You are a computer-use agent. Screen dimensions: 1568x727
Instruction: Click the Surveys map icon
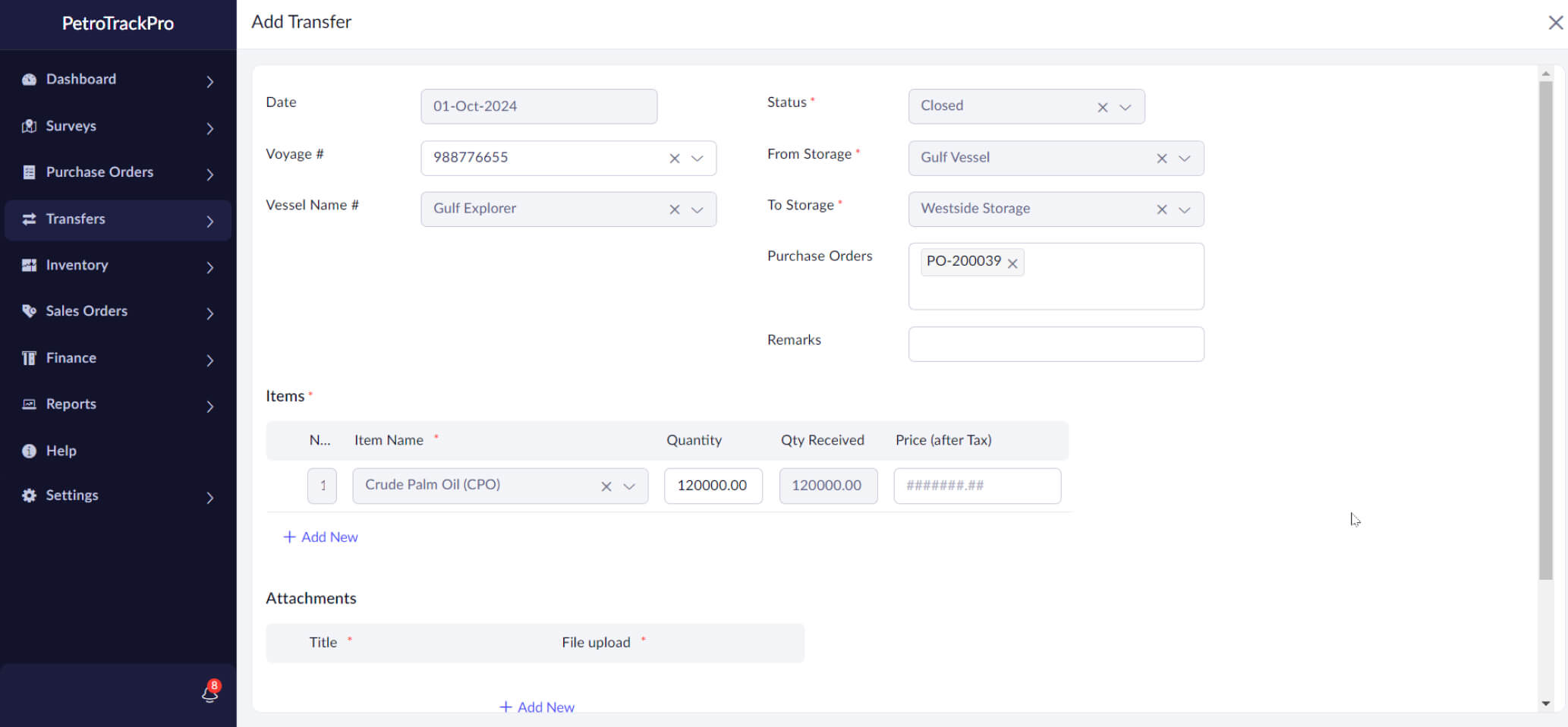(29, 126)
